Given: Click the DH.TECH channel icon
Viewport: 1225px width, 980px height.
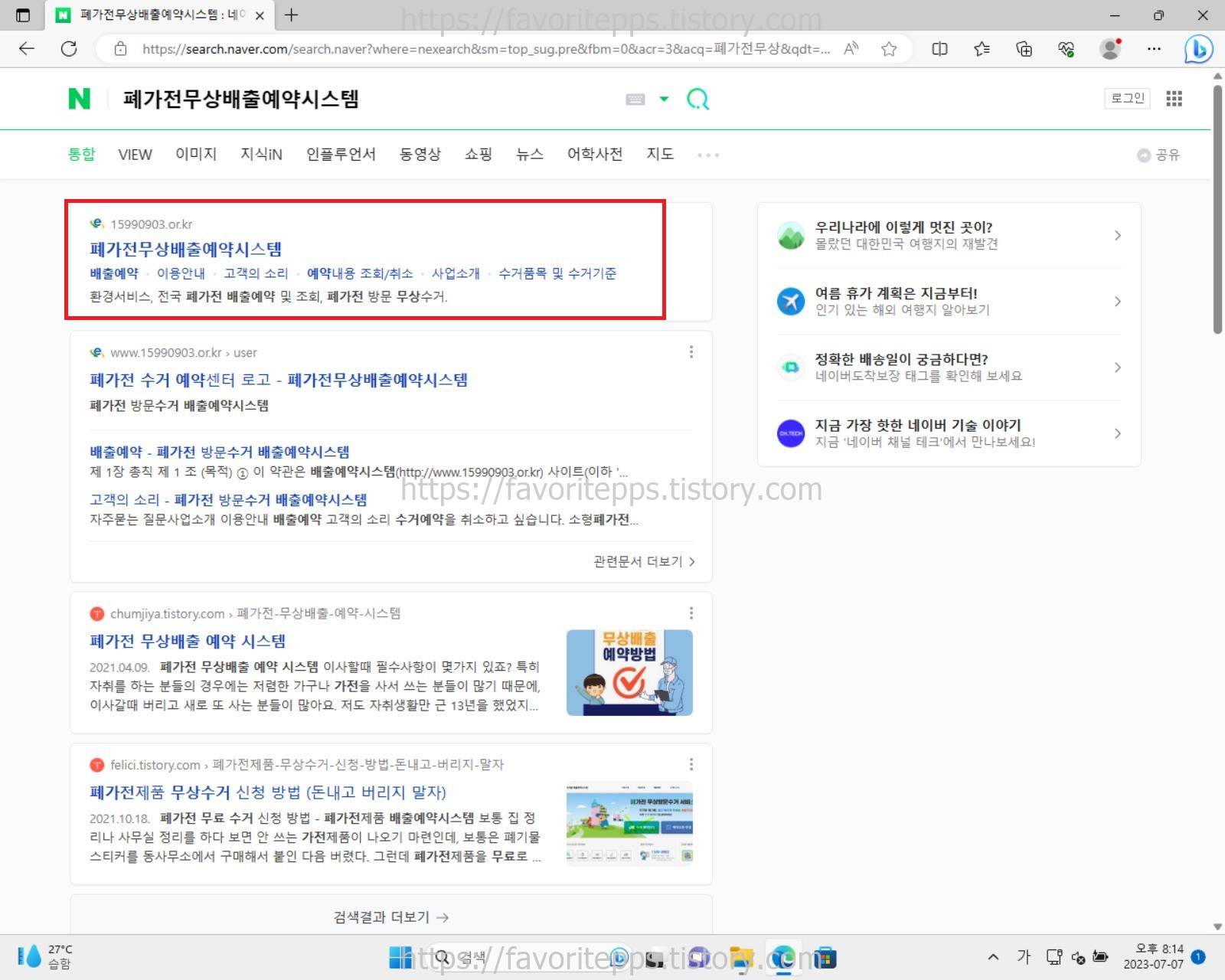Looking at the screenshot, I should coord(791,433).
